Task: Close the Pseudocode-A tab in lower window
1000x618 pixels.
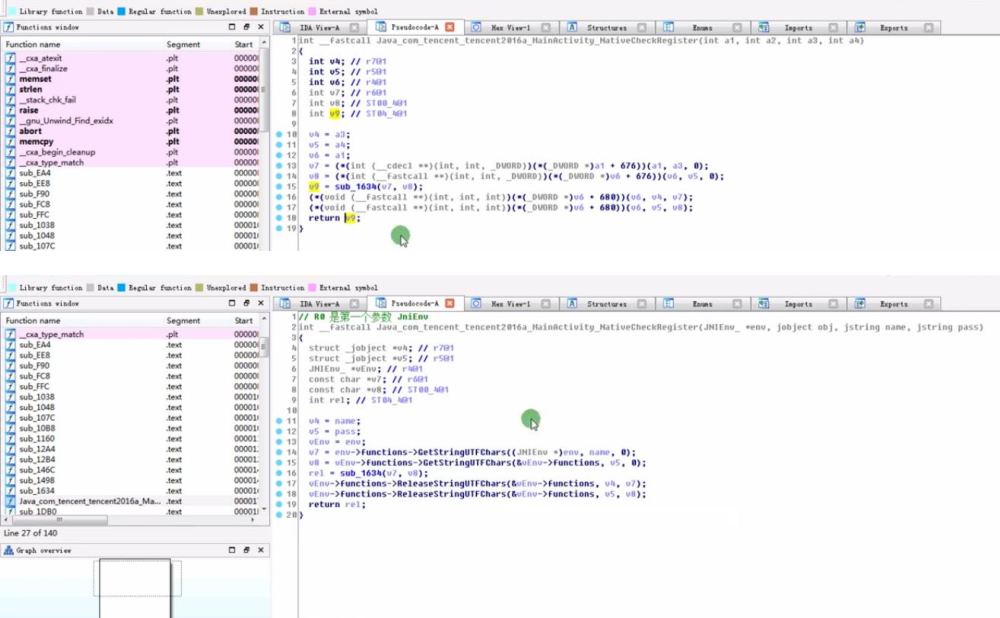Action: click(450, 304)
